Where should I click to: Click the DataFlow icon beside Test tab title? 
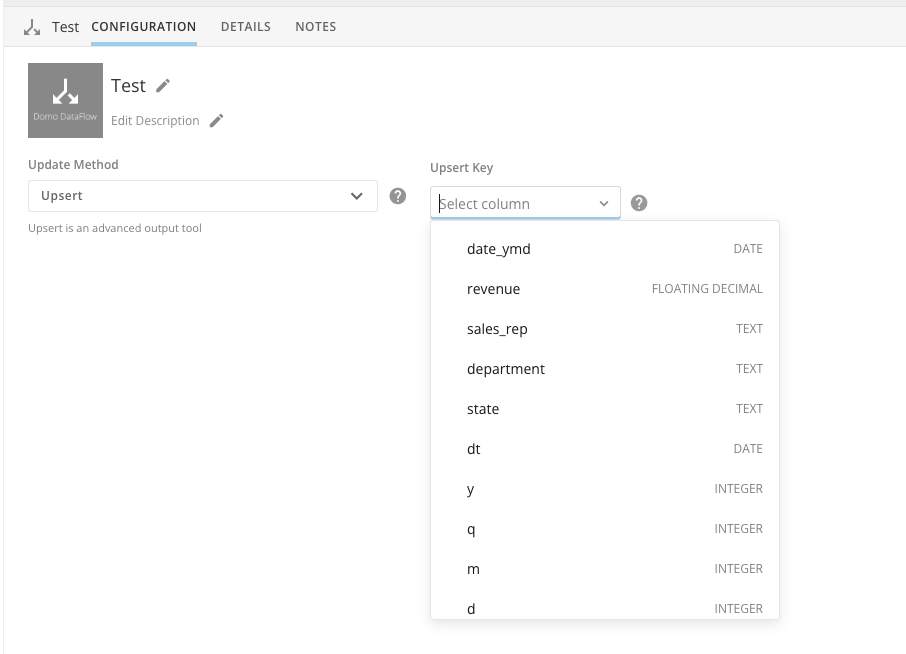[32, 27]
